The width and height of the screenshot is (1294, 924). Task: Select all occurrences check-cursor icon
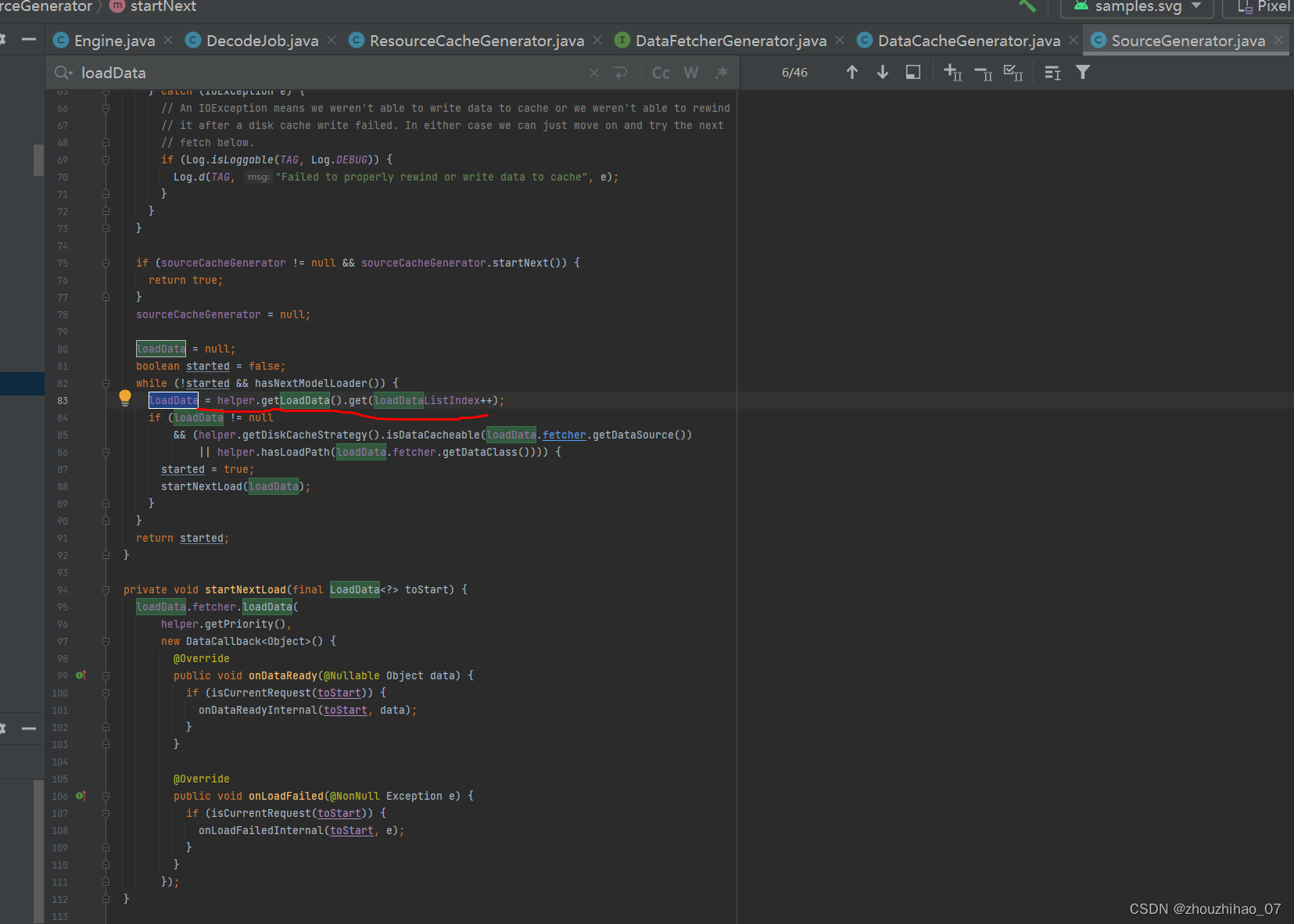pos(1013,73)
